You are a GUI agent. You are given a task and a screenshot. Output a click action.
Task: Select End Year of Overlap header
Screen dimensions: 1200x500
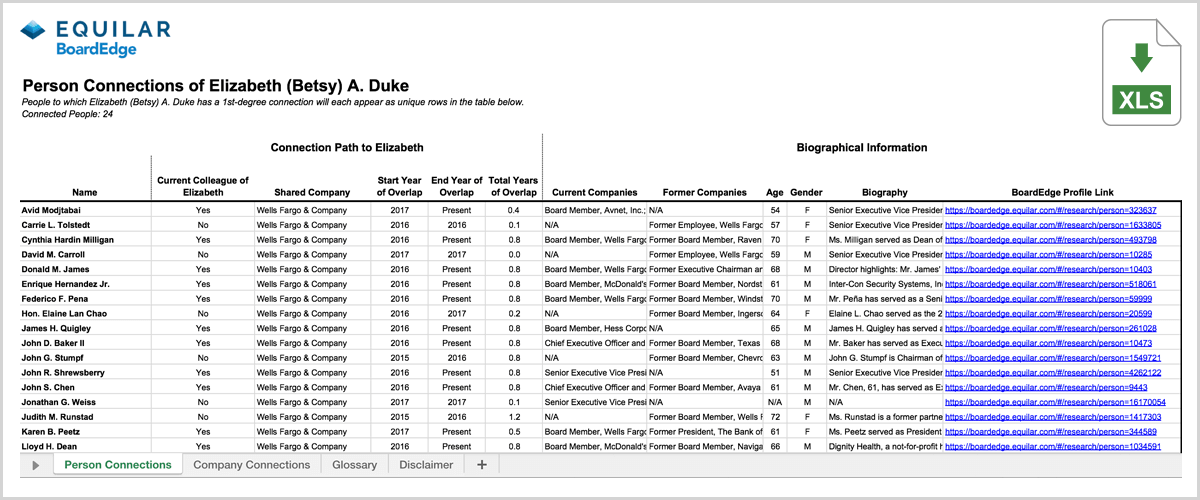(x=457, y=186)
